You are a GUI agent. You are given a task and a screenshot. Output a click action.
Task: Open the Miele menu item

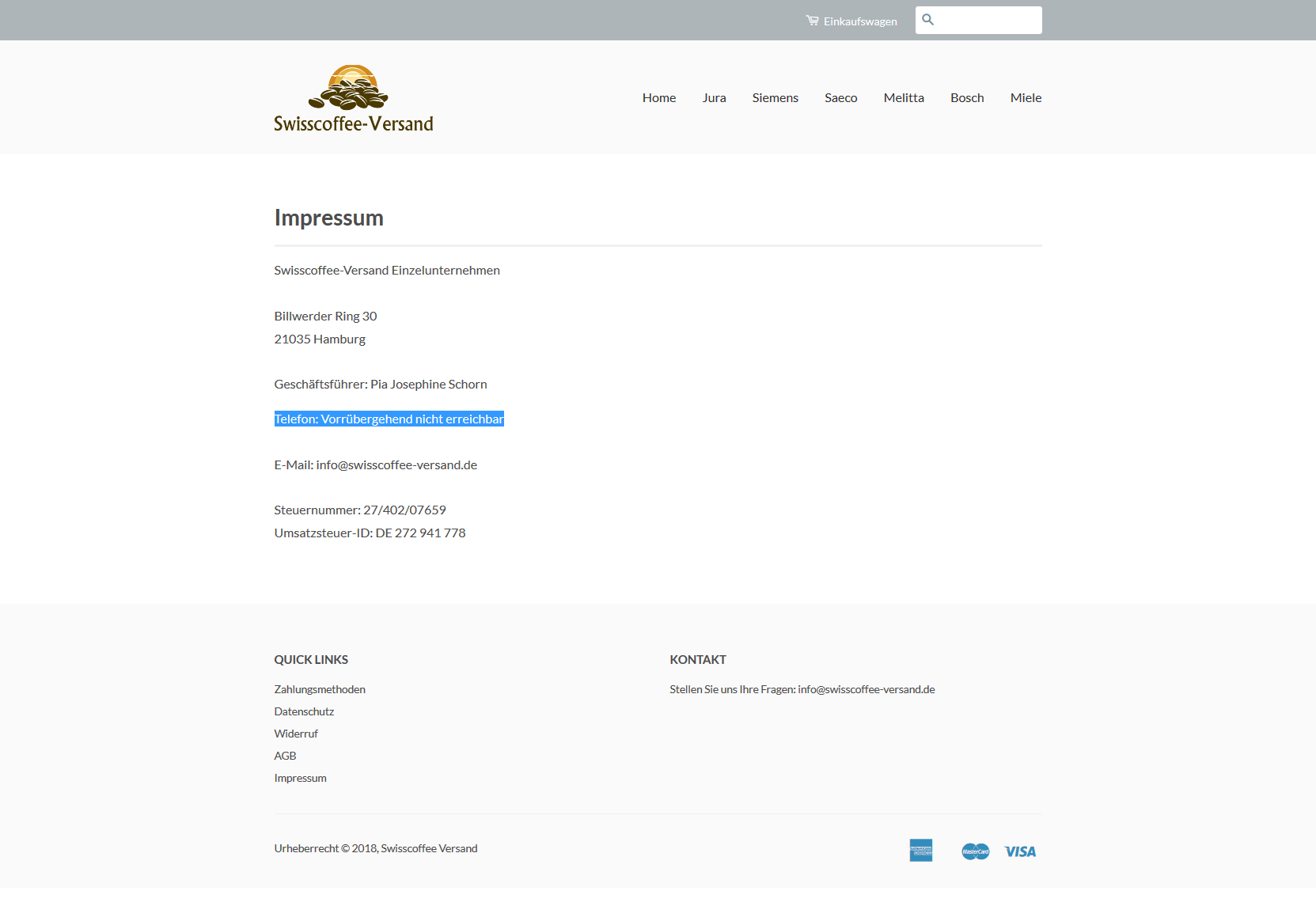click(x=1026, y=98)
